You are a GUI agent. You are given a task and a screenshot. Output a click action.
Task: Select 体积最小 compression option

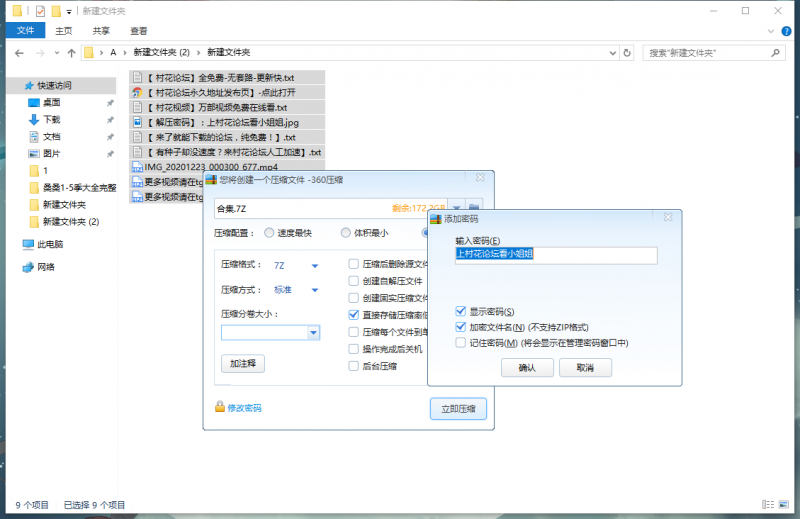click(x=345, y=233)
